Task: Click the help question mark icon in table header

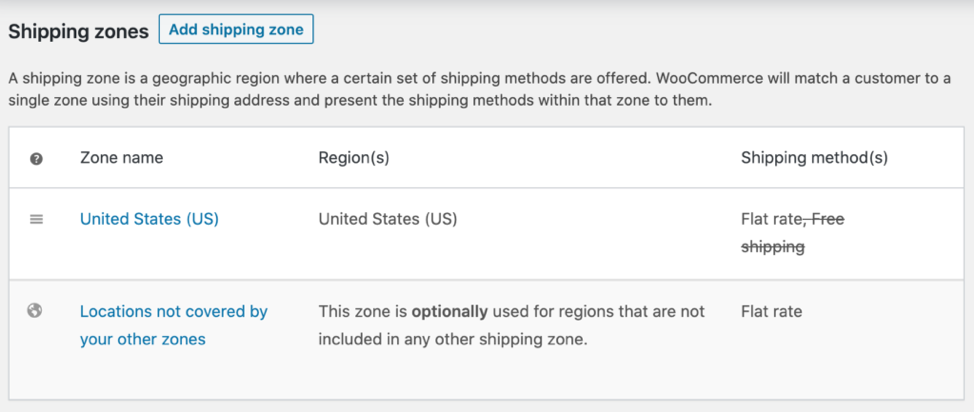Action: point(37,159)
